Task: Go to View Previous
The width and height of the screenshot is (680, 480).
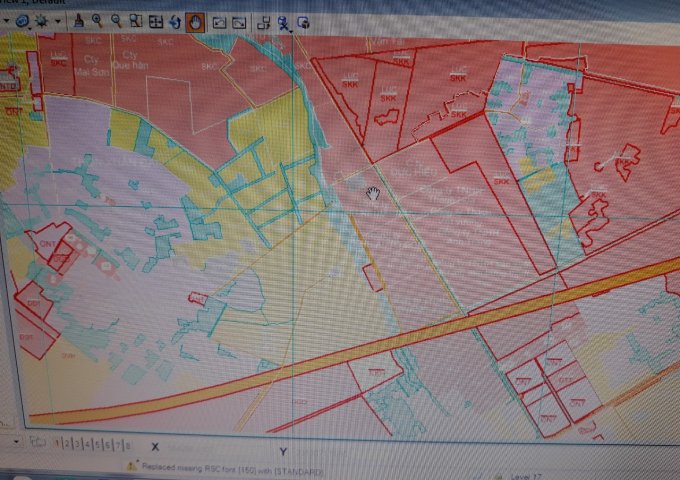Action: point(220,20)
